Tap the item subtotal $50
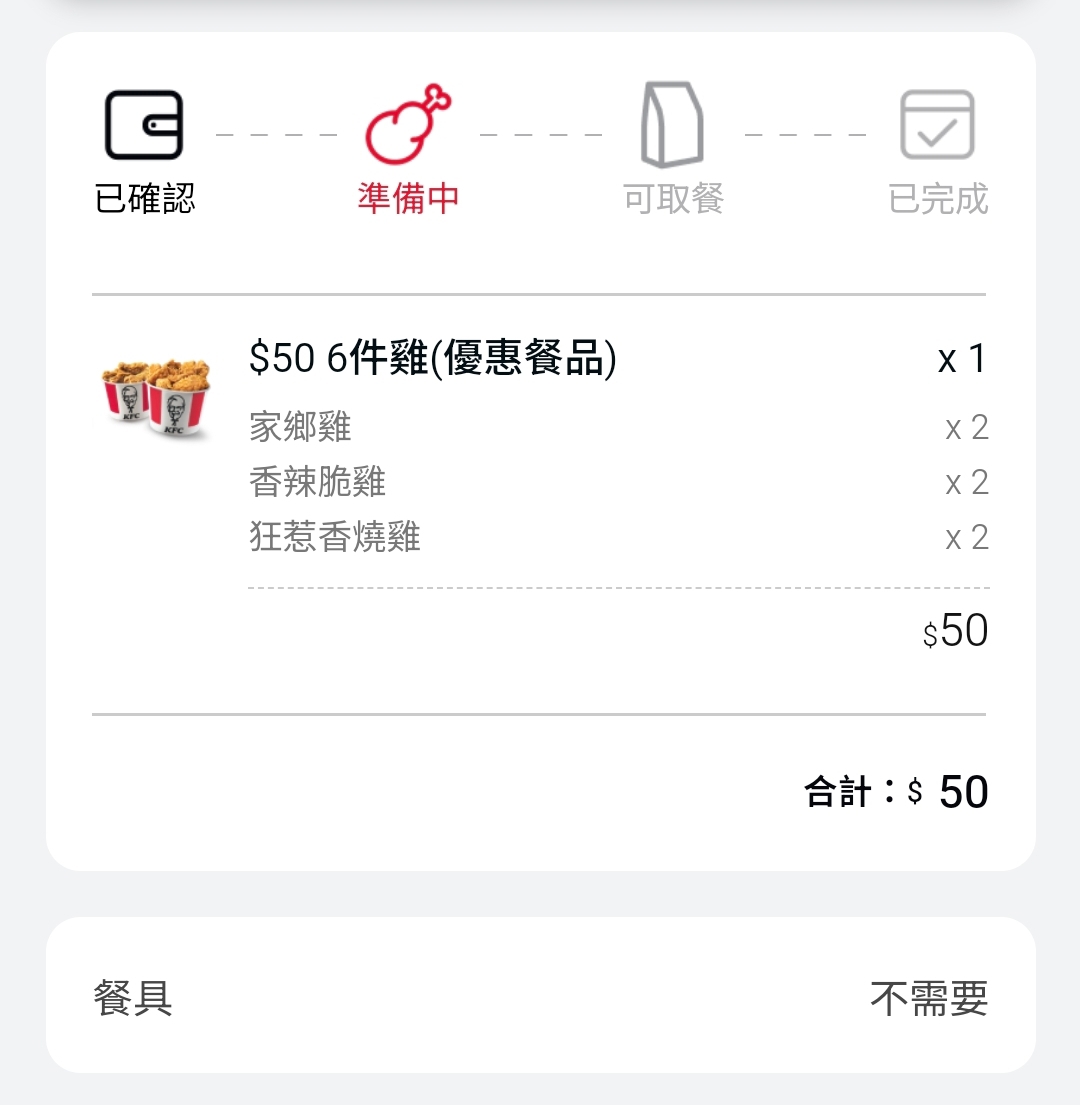Screen dimensions: 1080x1105 pos(955,630)
